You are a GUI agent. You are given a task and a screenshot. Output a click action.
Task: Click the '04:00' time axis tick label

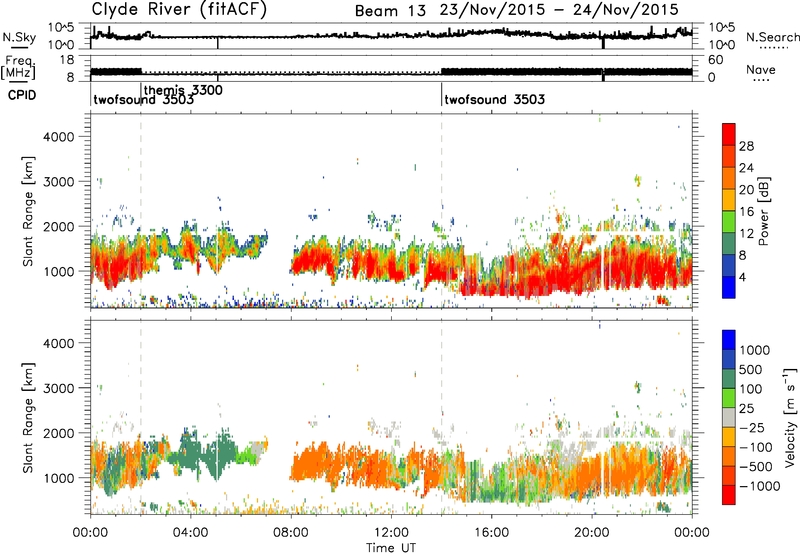tap(191, 533)
